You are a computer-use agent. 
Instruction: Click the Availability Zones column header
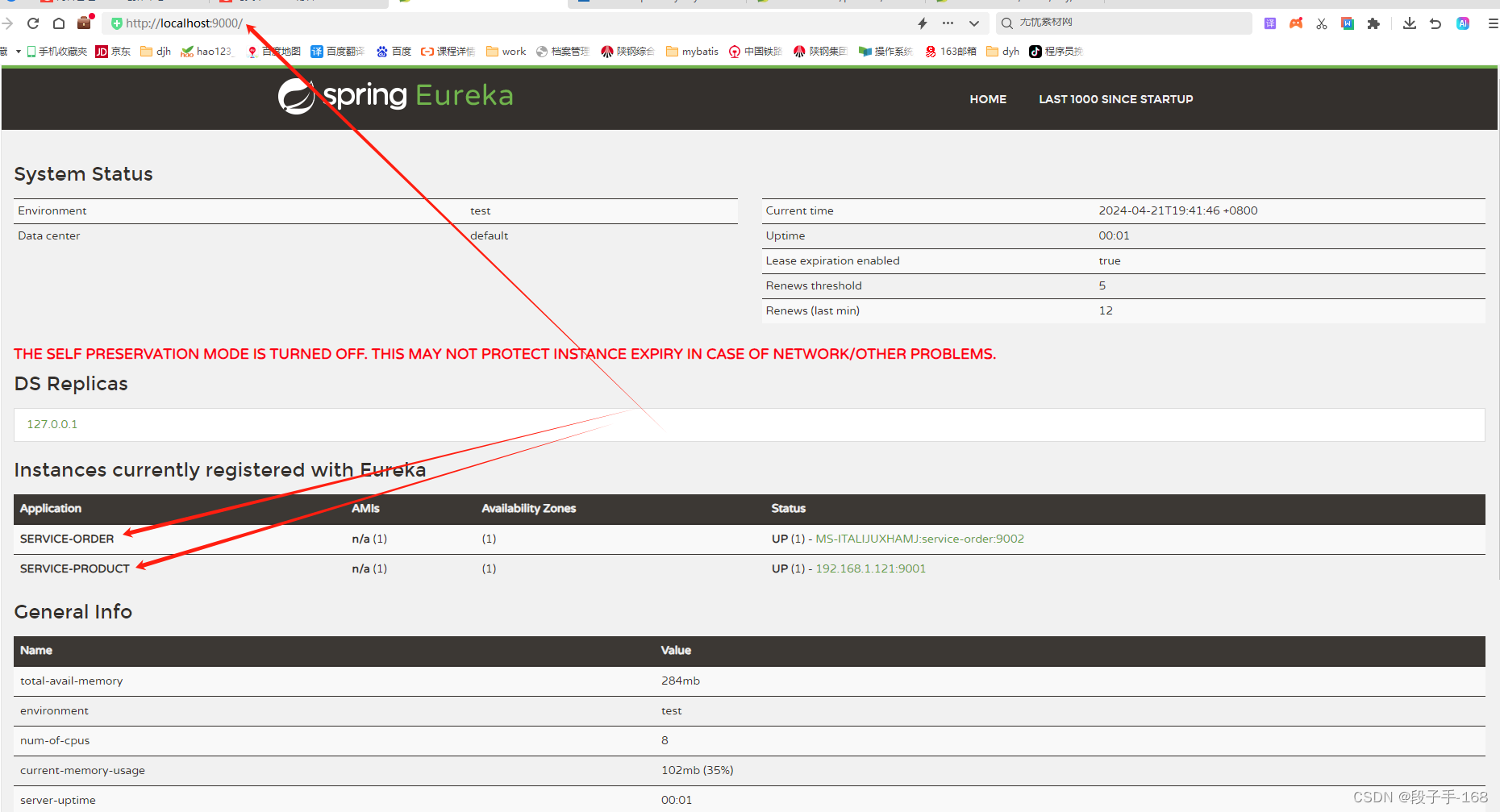(529, 508)
